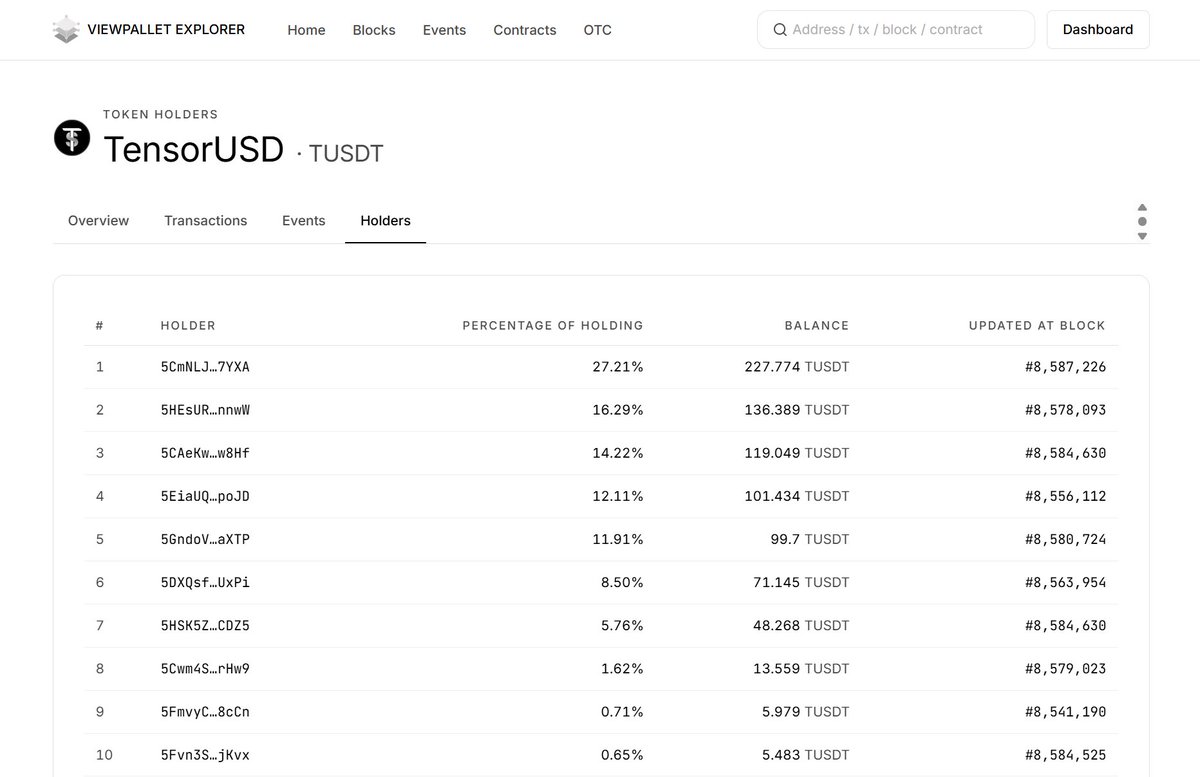This screenshot has width=1200, height=777.
Task: Click the search magnifier icon
Action: pyautogui.click(x=780, y=30)
